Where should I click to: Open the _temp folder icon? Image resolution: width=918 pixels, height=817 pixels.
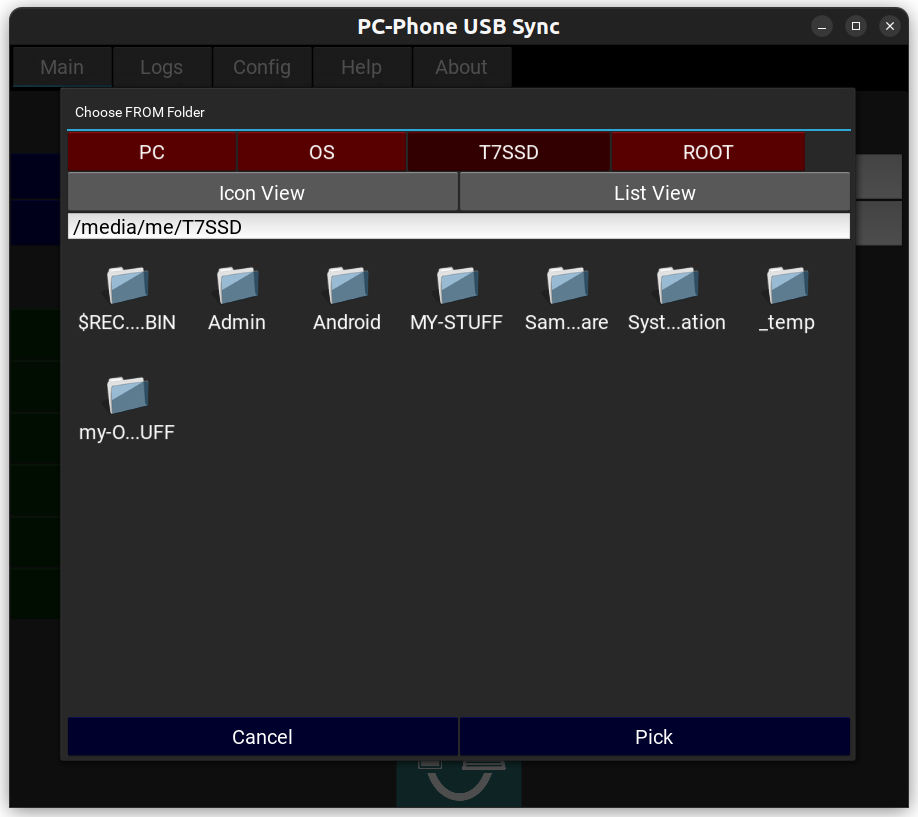pyautogui.click(x=787, y=286)
